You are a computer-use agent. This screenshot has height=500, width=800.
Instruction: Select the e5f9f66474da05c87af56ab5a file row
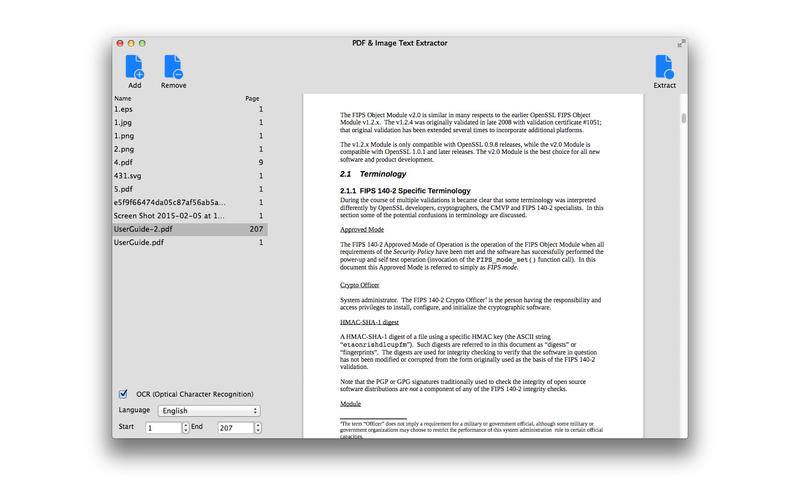[x=189, y=203]
